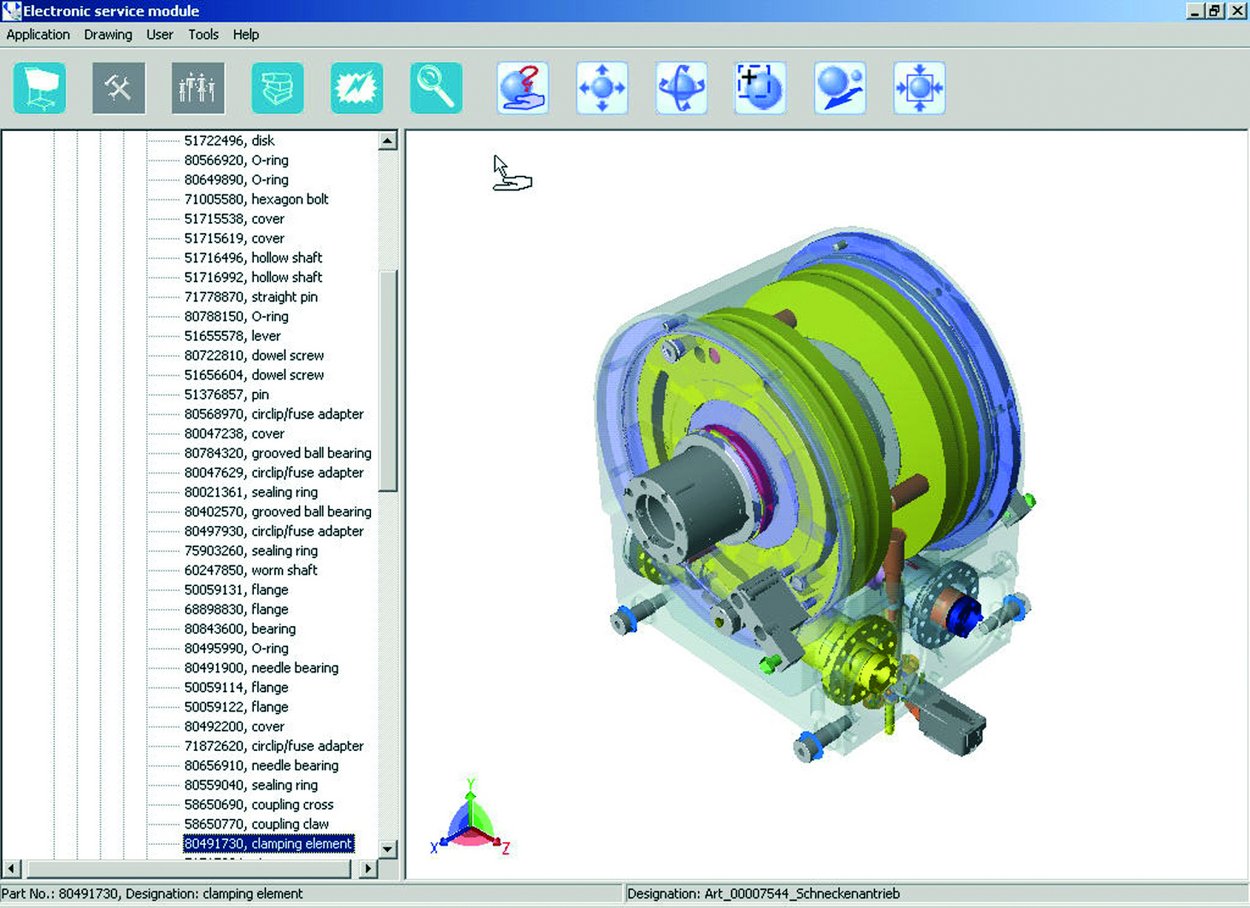Click the horizontal scrollbar right arrow
The height and width of the screenshot is (908, 1250).
[368, 869]
